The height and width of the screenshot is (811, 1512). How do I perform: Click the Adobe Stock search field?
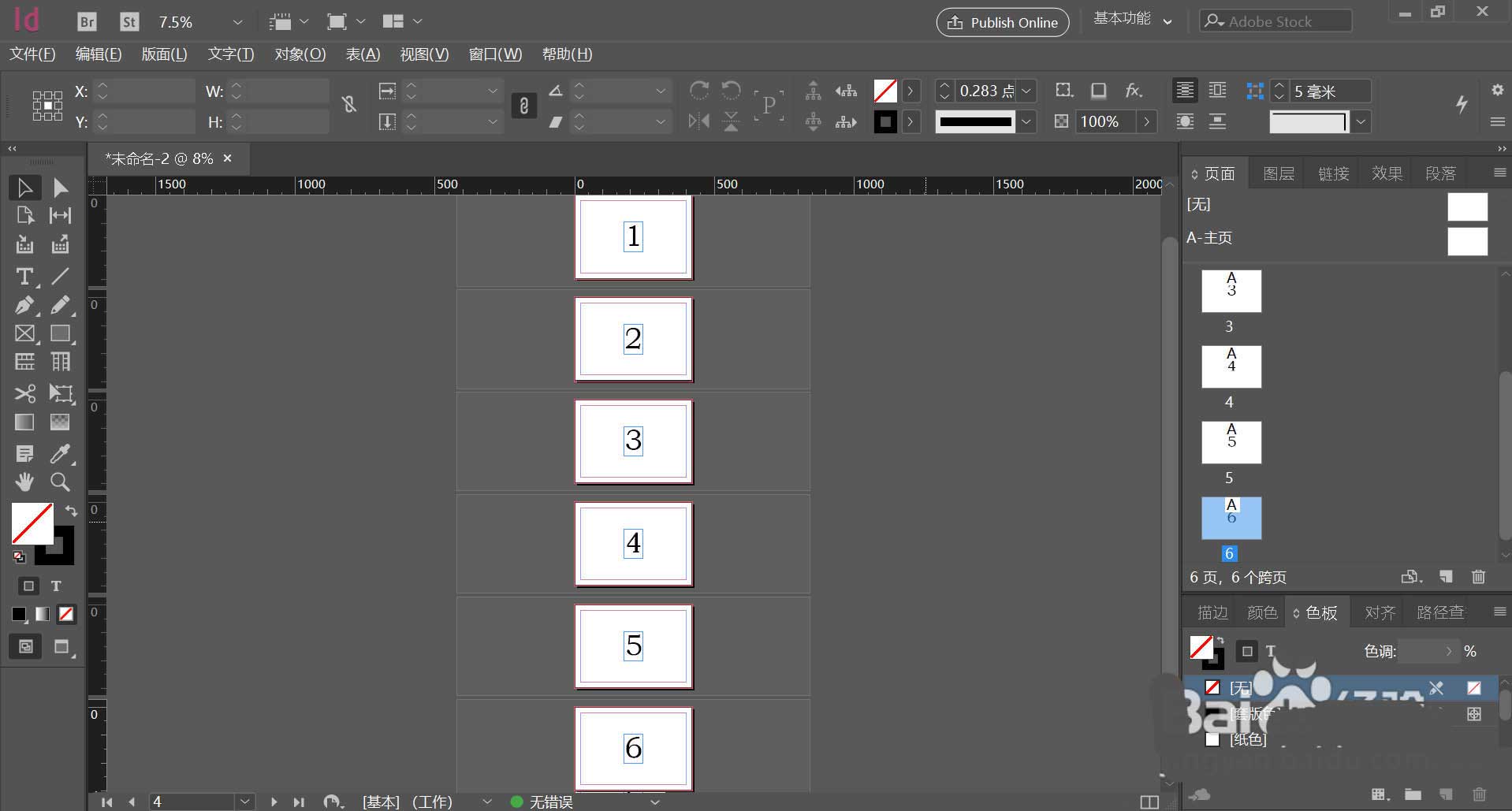tap(1276, 21)
